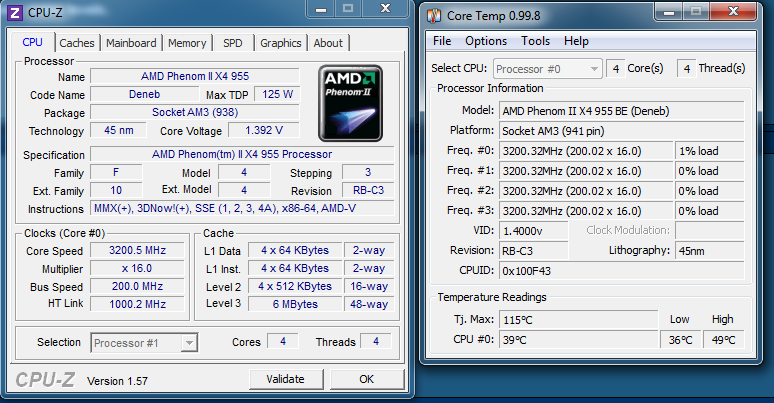
Task: Click the Validate button
Action: 286,379
